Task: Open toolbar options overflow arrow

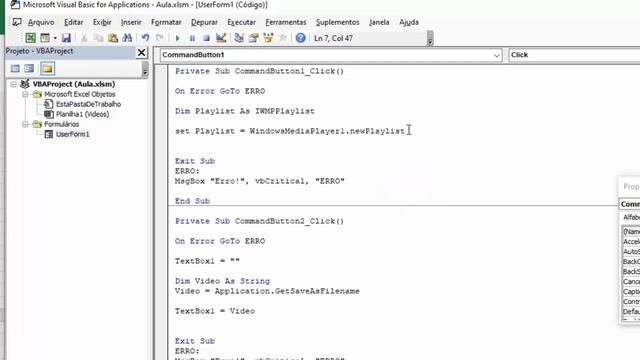Action: [x=430, y=39]
